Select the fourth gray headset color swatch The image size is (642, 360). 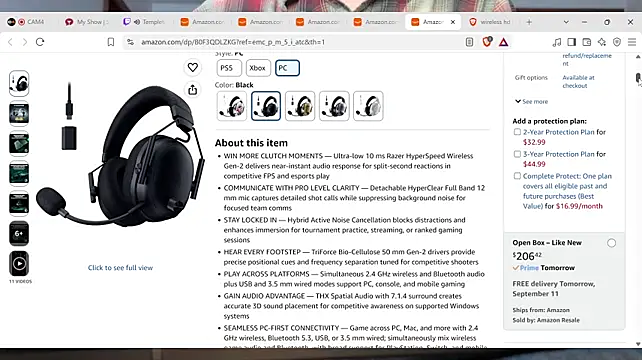(334, 106)
